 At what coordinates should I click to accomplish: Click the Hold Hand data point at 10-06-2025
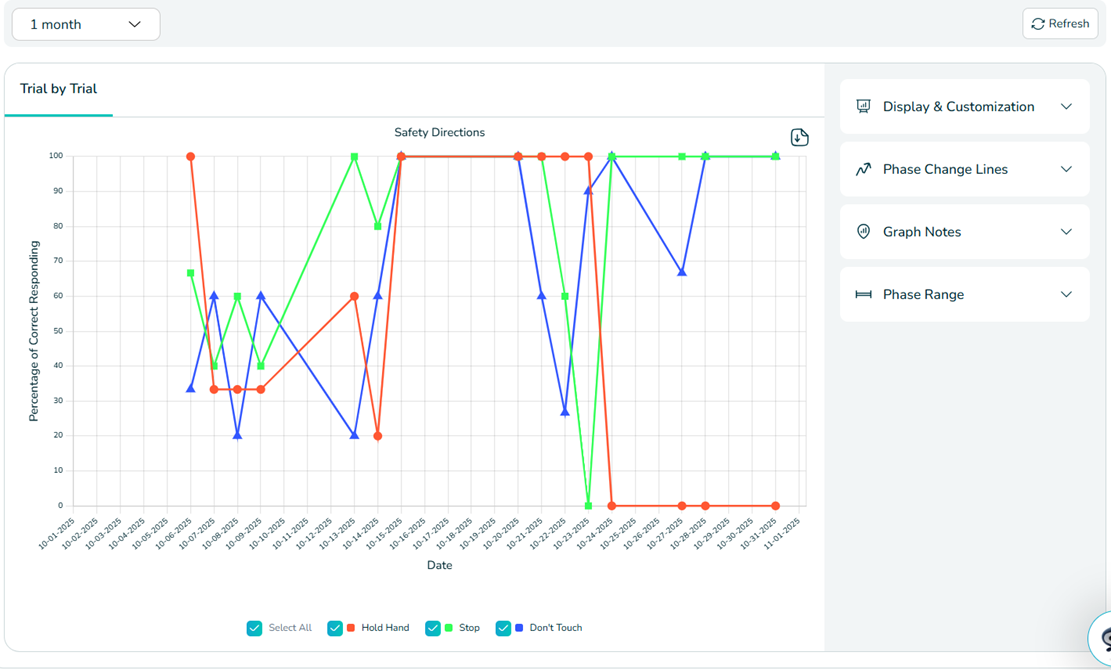[191, 157]
